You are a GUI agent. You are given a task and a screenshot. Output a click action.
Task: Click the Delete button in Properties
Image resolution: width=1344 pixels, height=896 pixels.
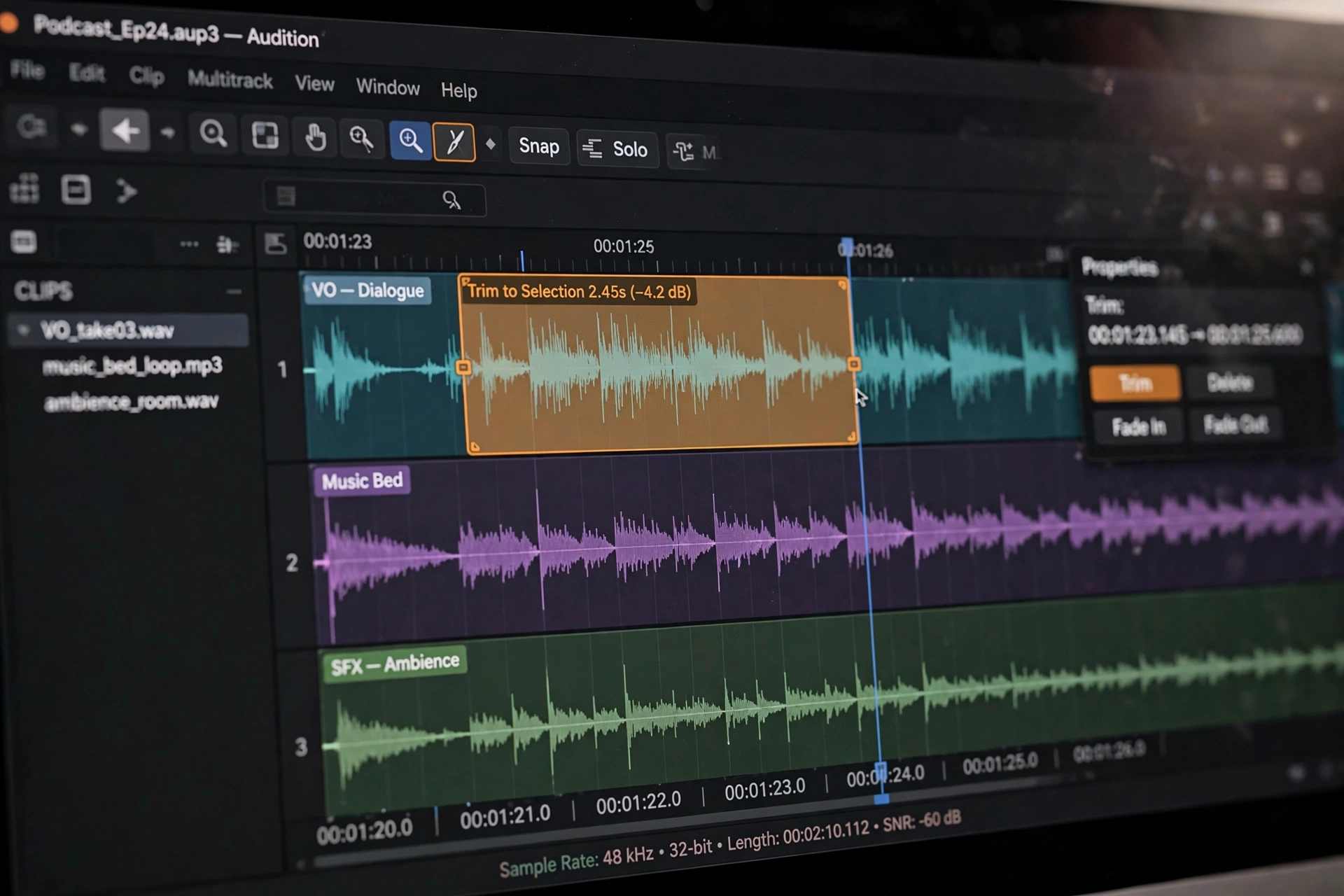(1230, 382)
